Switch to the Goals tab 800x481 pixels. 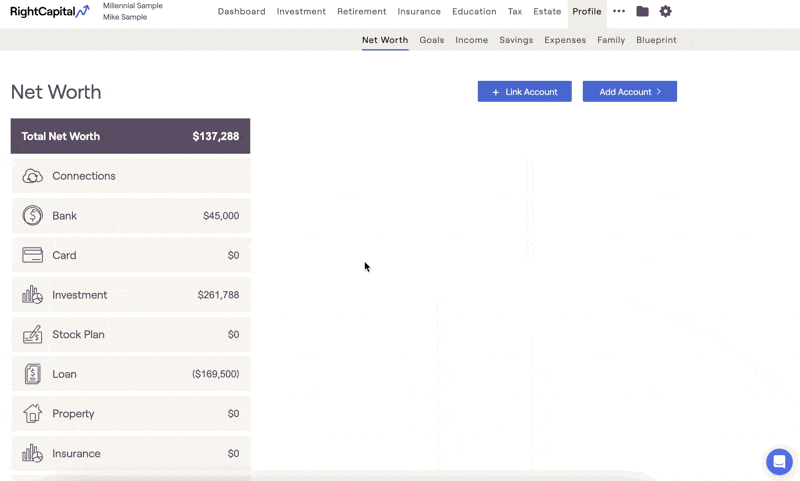[432, 40]
